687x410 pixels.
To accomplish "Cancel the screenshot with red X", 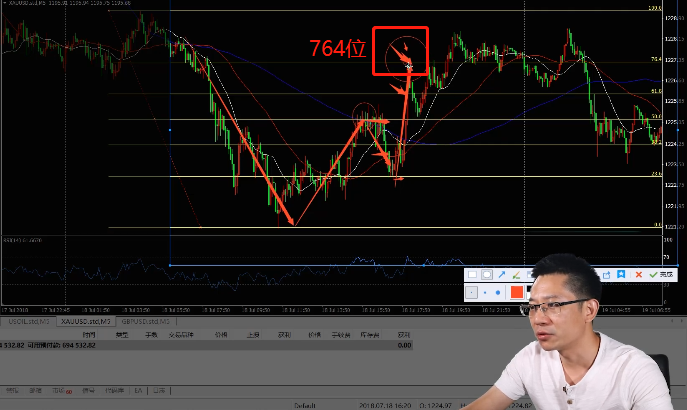I will (638, 275).
